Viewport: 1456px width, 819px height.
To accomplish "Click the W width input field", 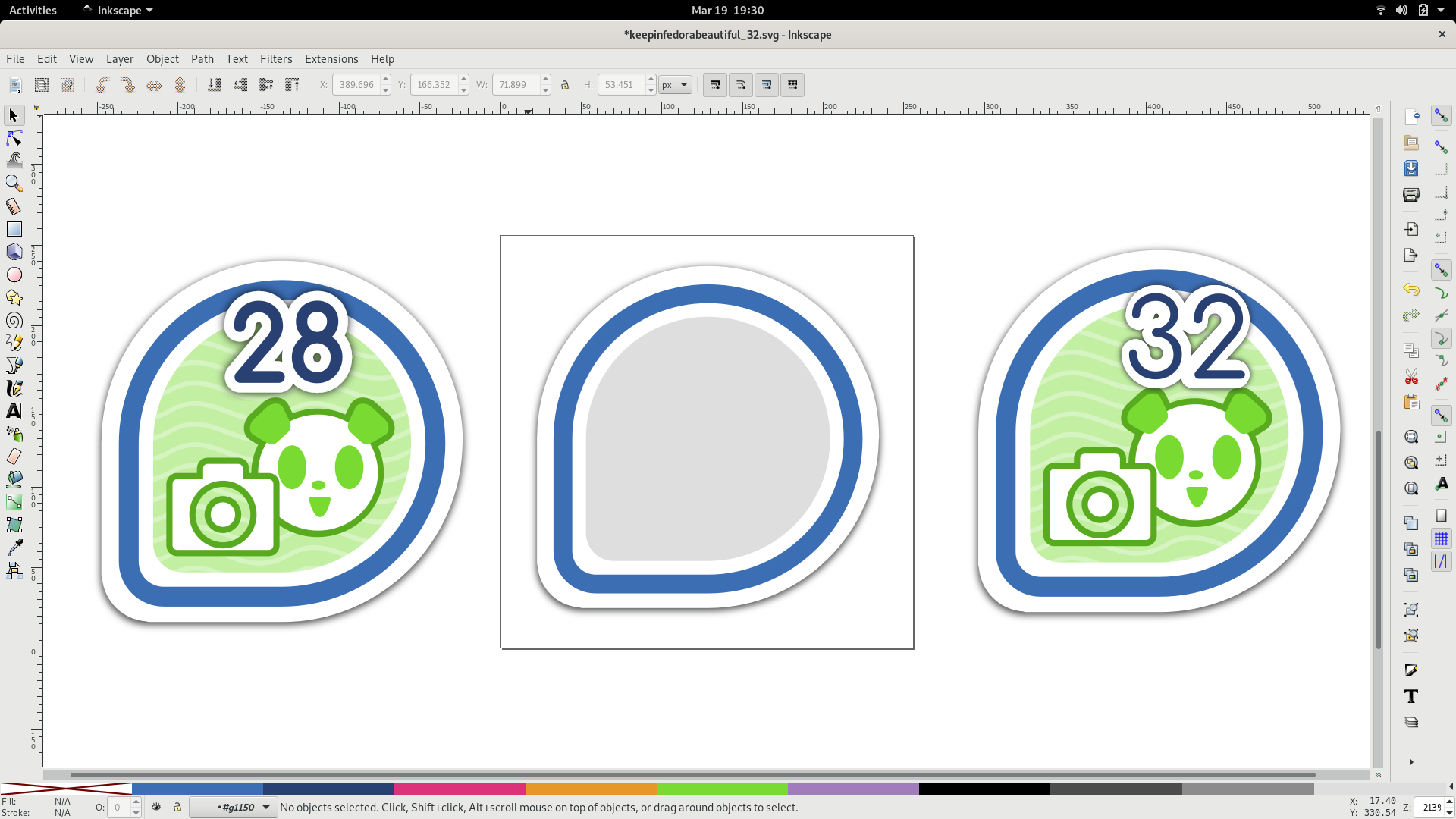I will pyautogui.click(x=516, y=85).
